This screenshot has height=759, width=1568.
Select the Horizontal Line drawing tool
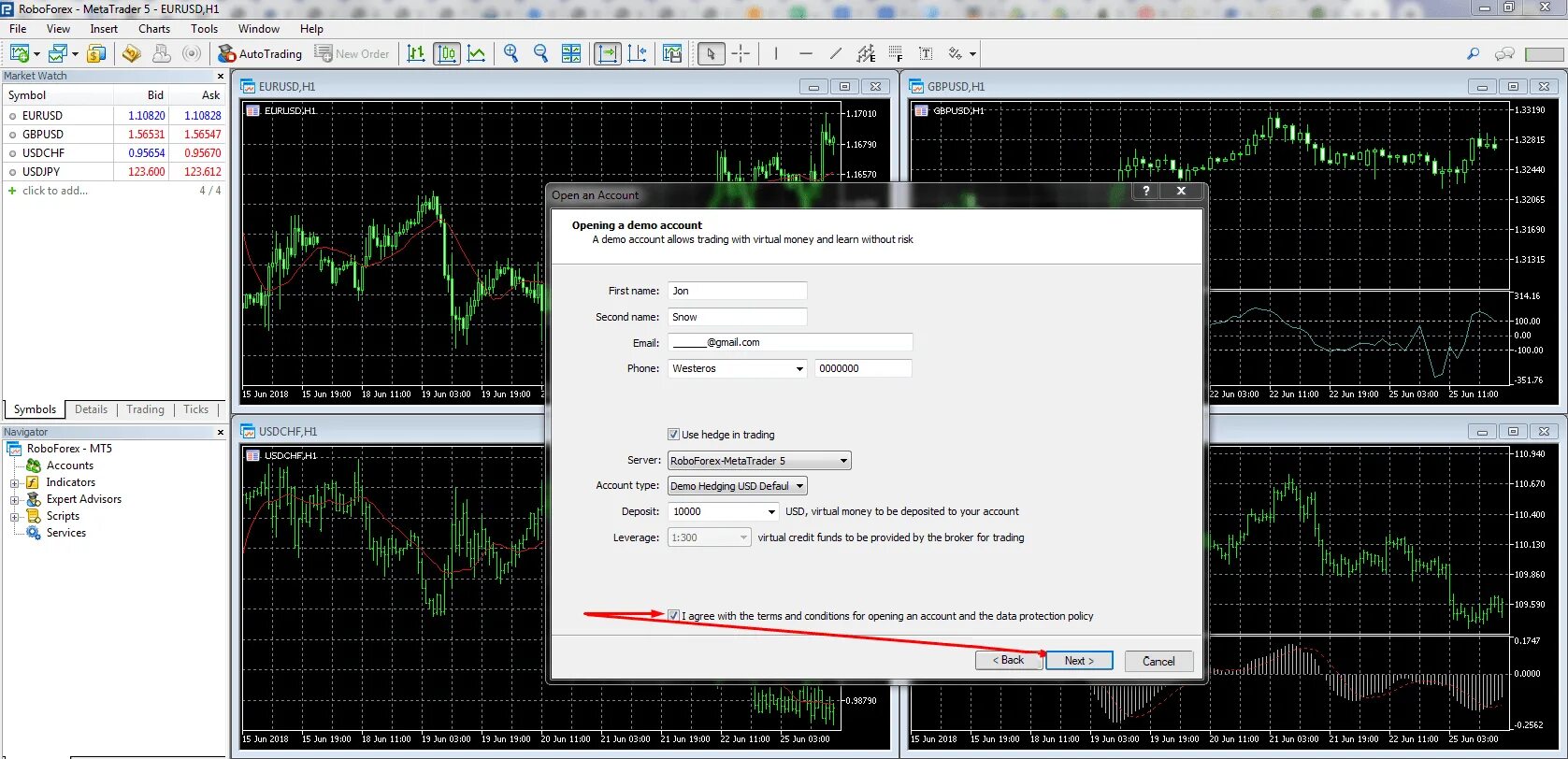pos(805,54)
